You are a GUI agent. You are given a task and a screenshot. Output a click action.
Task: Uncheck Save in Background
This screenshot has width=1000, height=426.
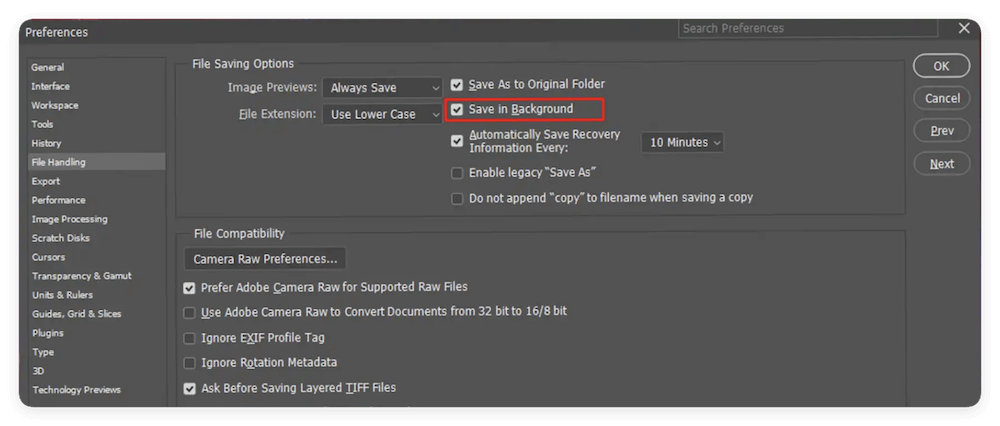457,110
